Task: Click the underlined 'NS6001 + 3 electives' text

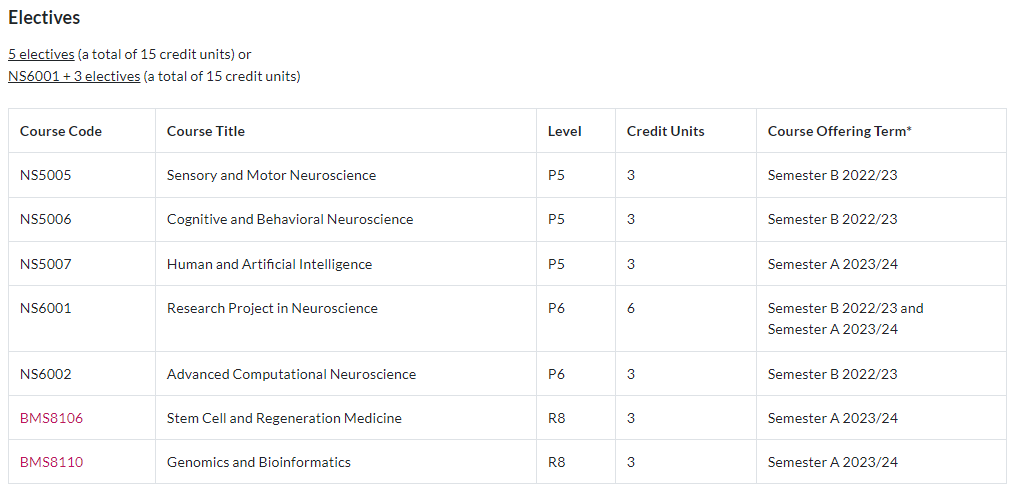Action: coord(74,76)
